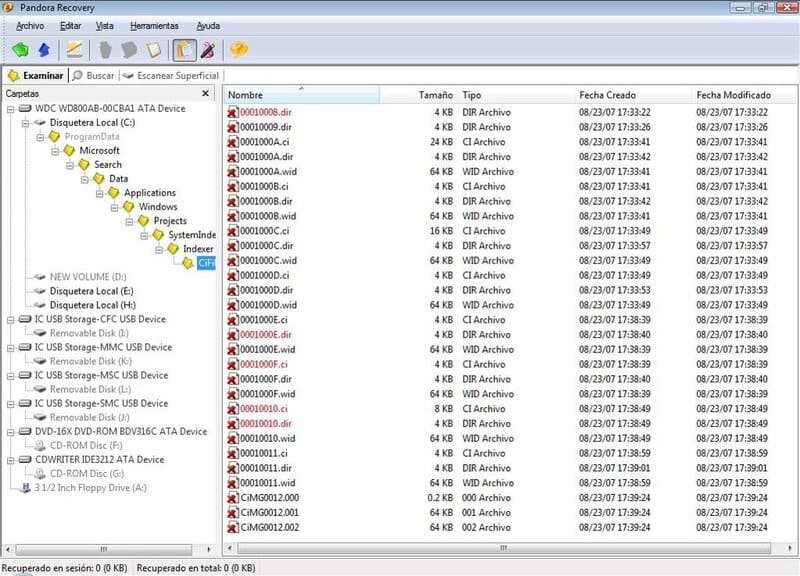
Task: Click the notepad page toolbar icon
Action: 154,49
